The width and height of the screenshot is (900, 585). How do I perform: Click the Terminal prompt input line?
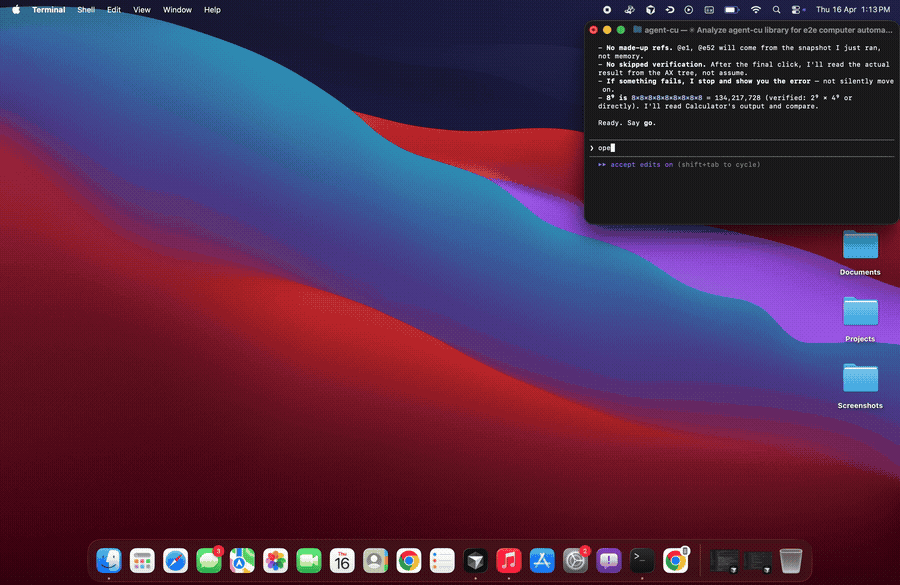pyautogui.click(x=742, y=148)
